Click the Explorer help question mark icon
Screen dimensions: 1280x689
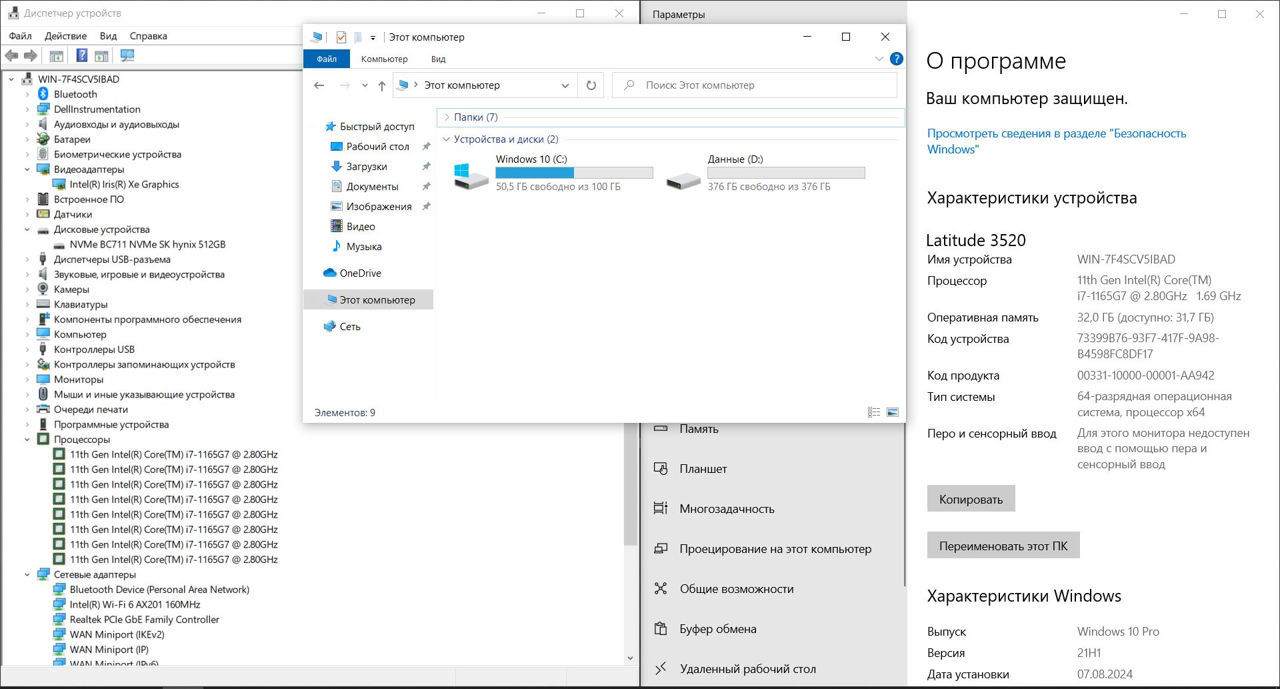(x=896, y=59)
